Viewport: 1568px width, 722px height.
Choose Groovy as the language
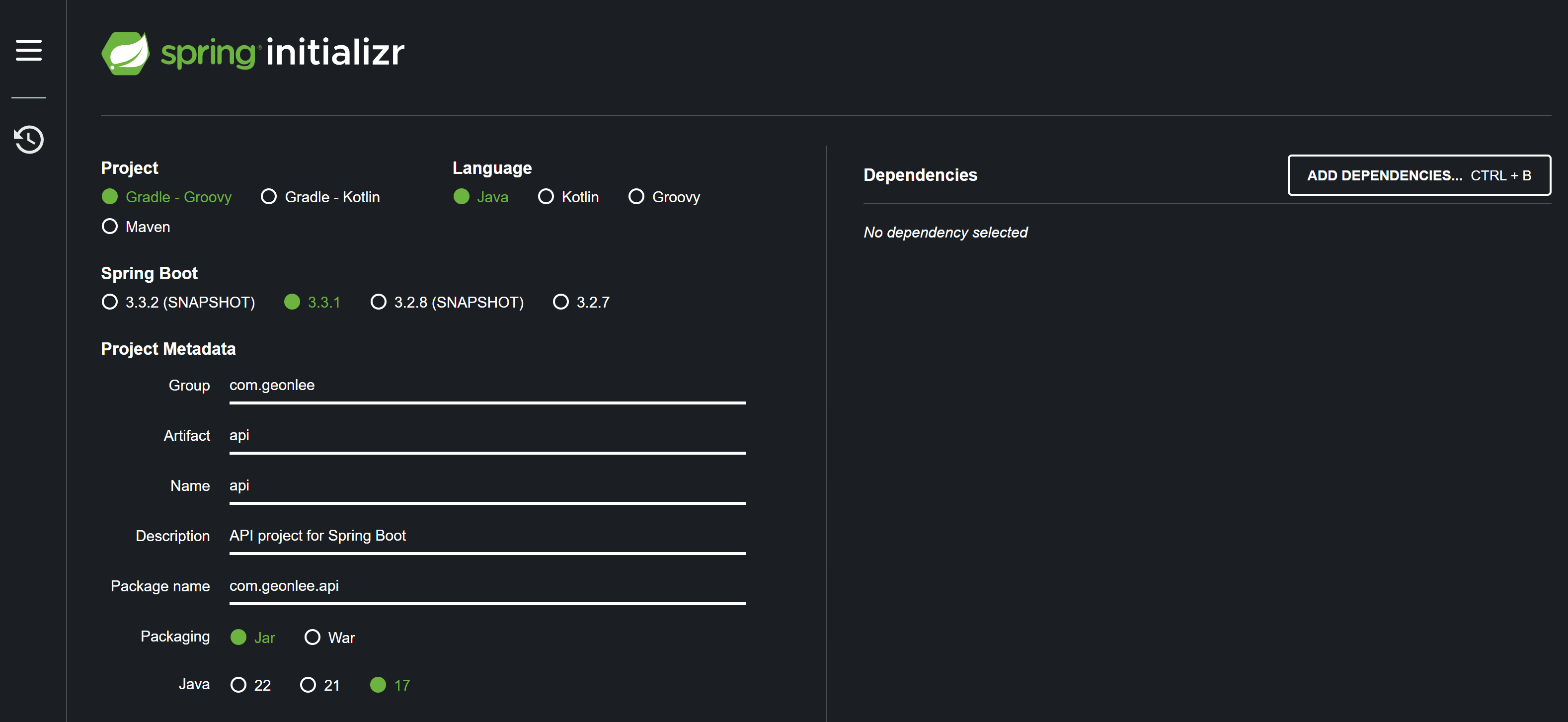[x=636, y=197]
